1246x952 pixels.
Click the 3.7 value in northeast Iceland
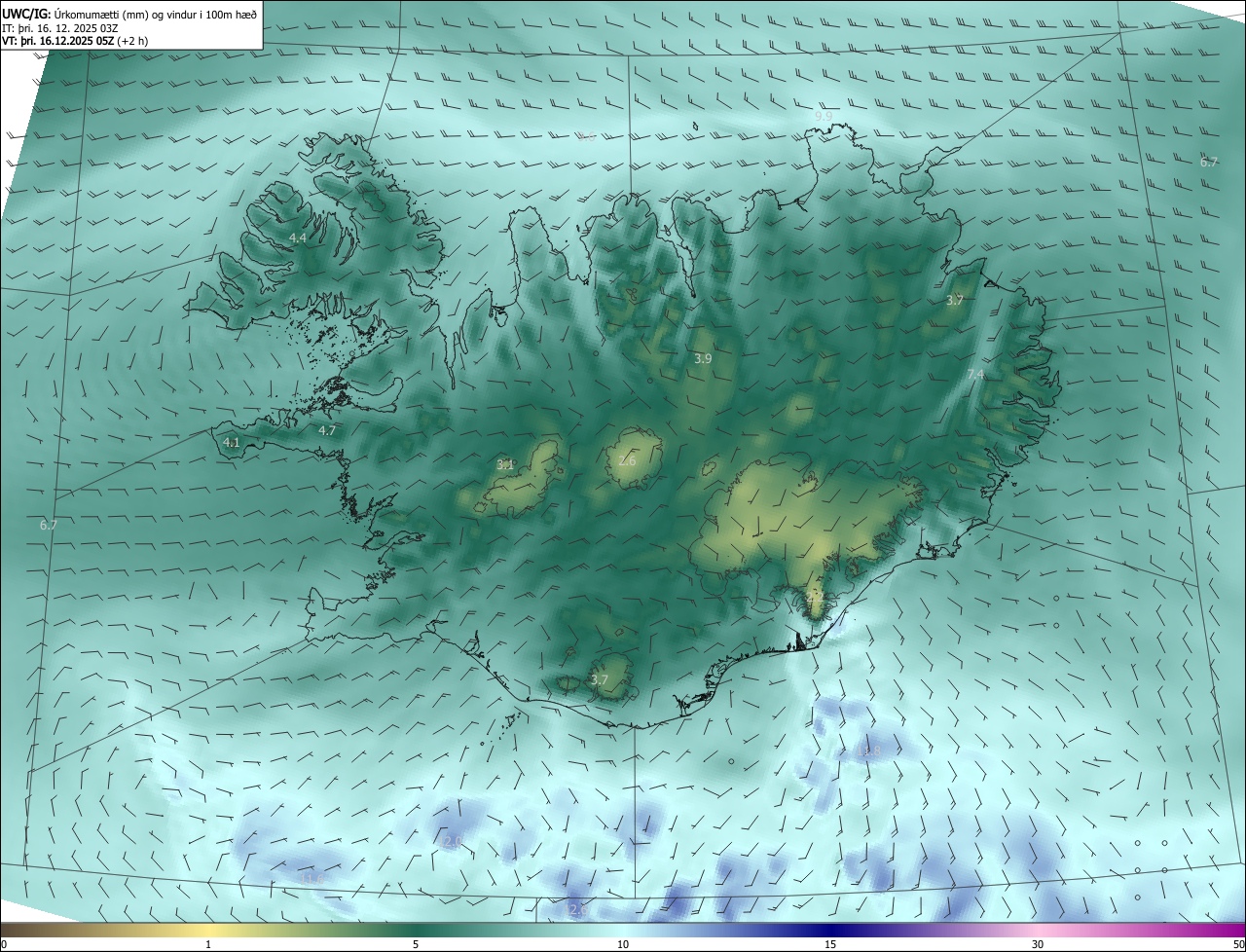pos(955,301)
